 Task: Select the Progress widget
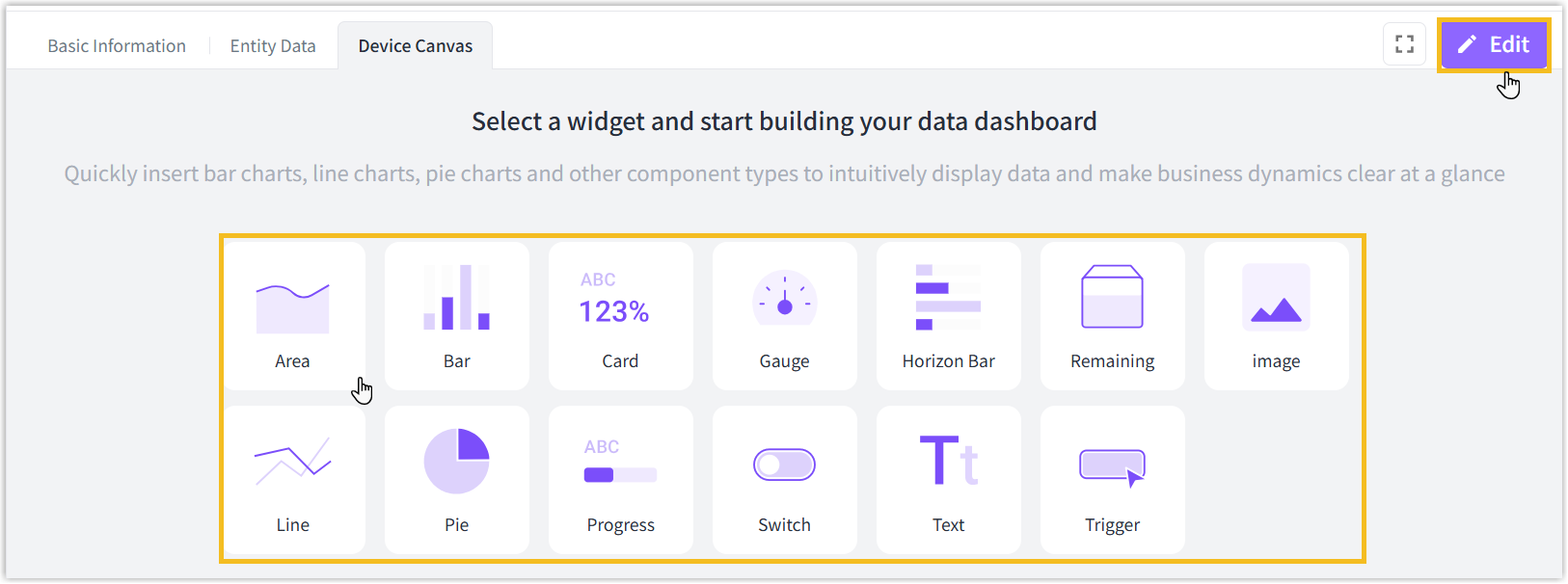pyautogui.click(x=620, y=479)
